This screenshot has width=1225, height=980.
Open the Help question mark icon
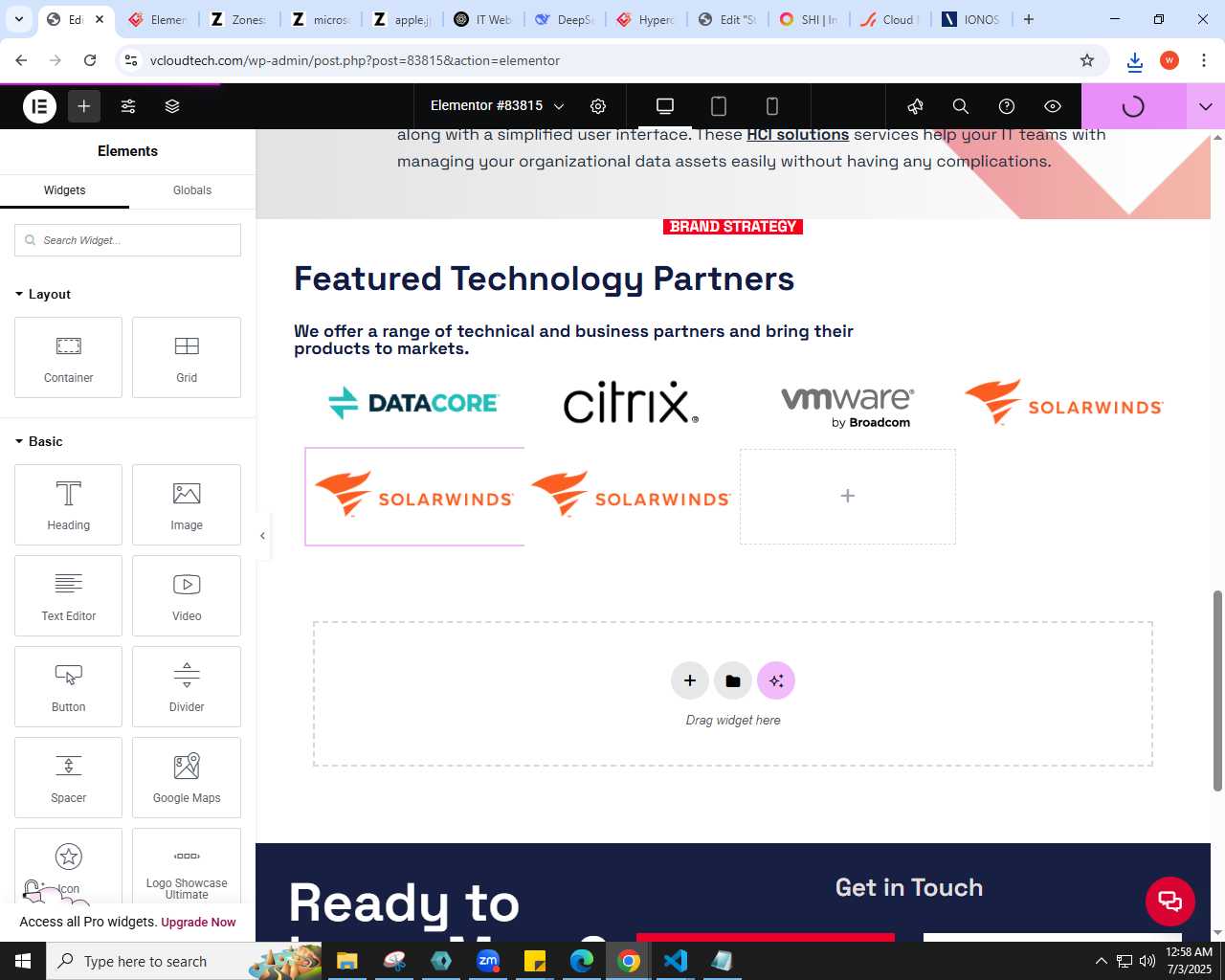(1007, 106)
